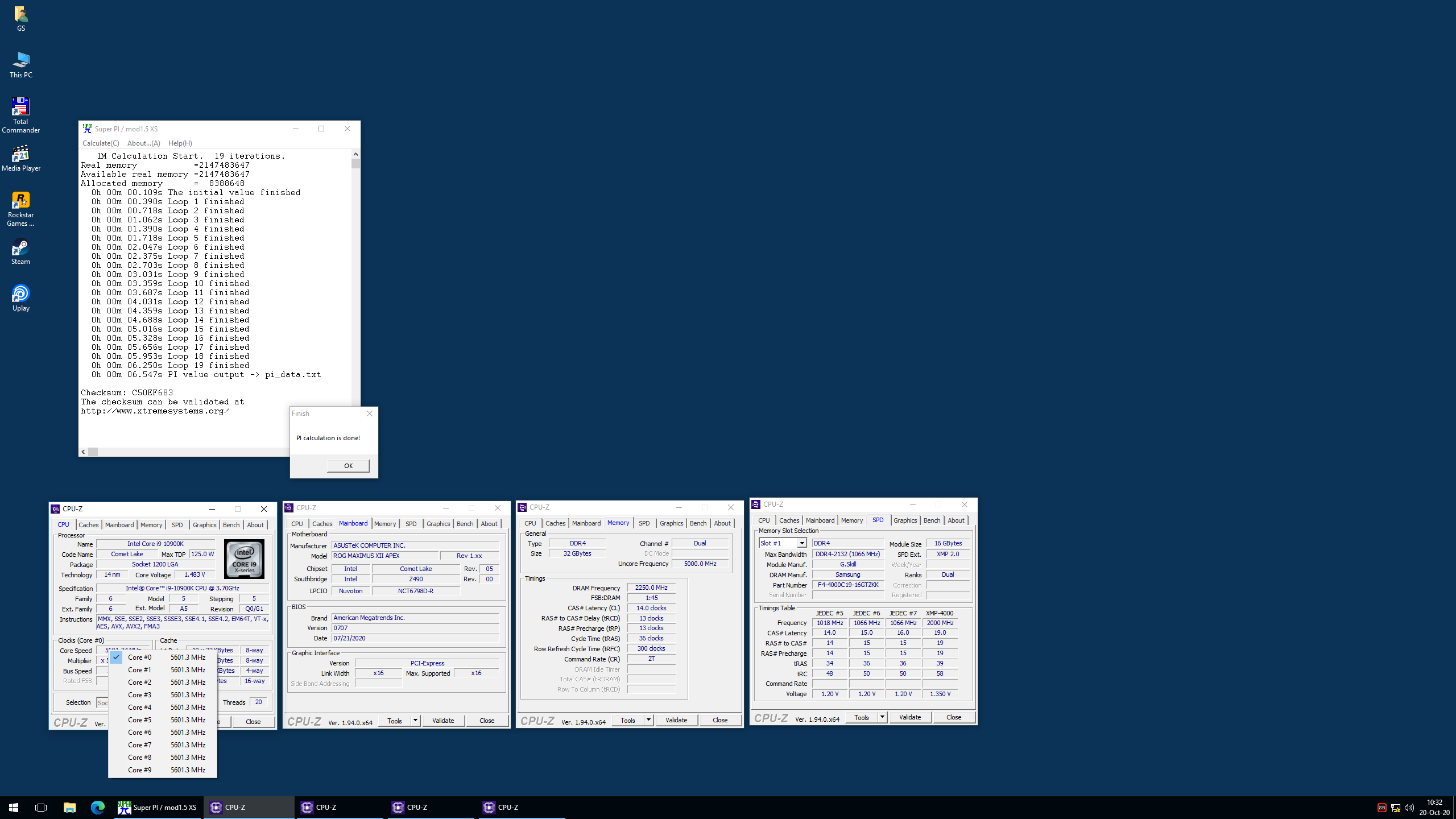
Task: Close the Finish dialog with X
Action: pyautogui.click(x=370, y=413)
